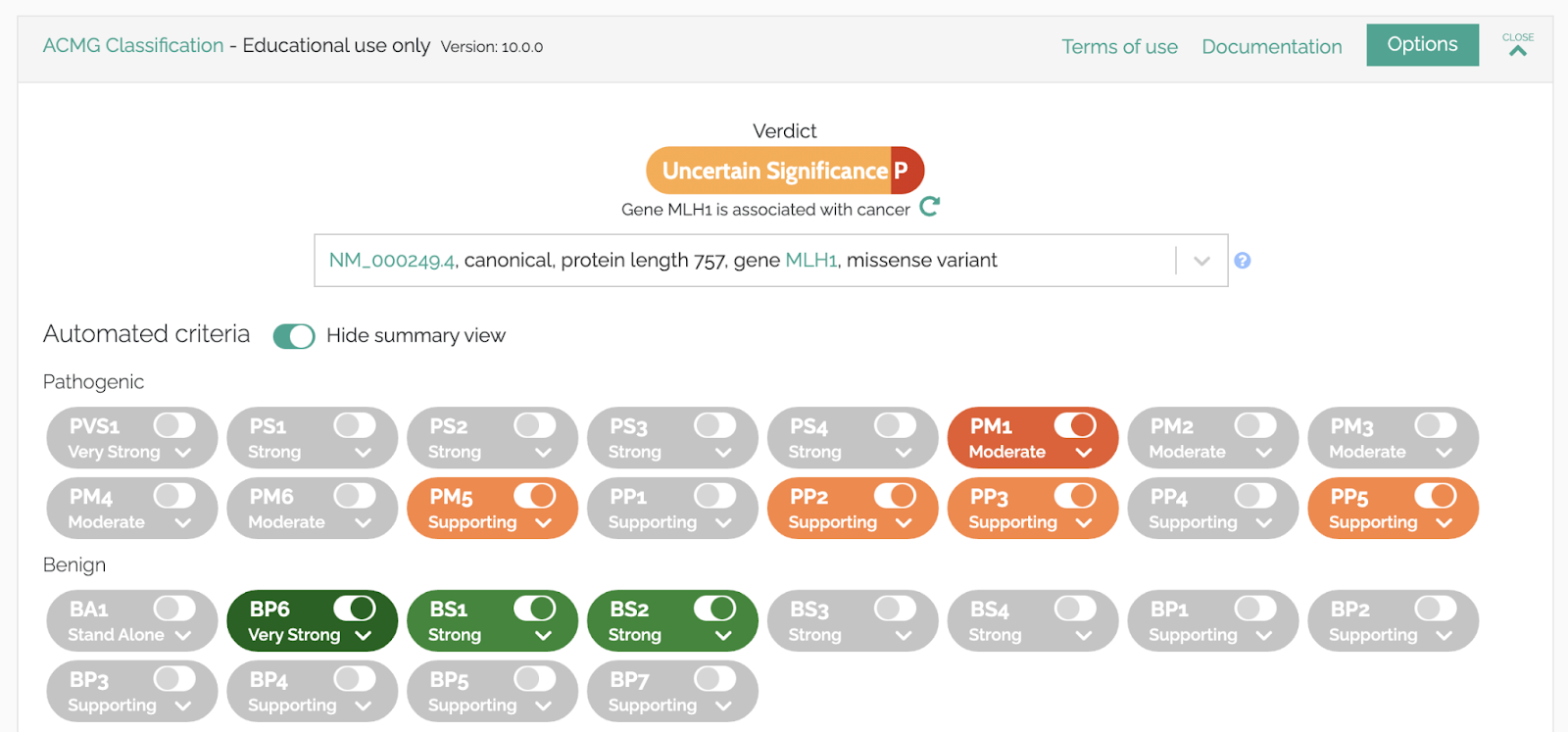Open the NM_000249.4 transcript link

pyautogui.click(x=392, y=261)
